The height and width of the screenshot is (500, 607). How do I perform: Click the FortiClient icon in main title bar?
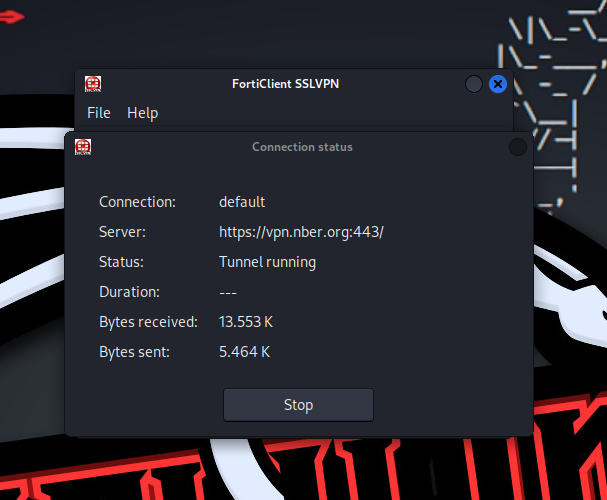[93, 84]
